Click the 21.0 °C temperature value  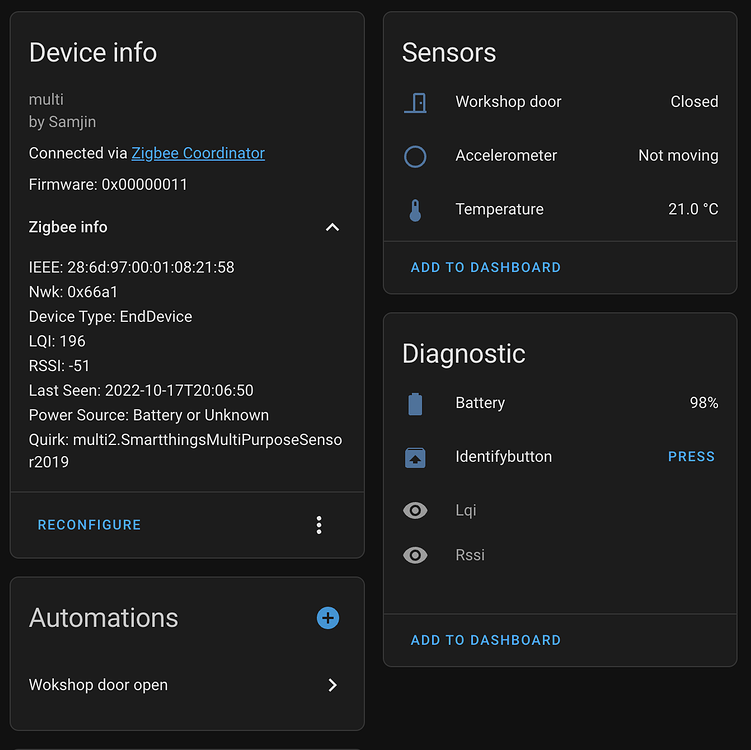click(x=693, y=209)
